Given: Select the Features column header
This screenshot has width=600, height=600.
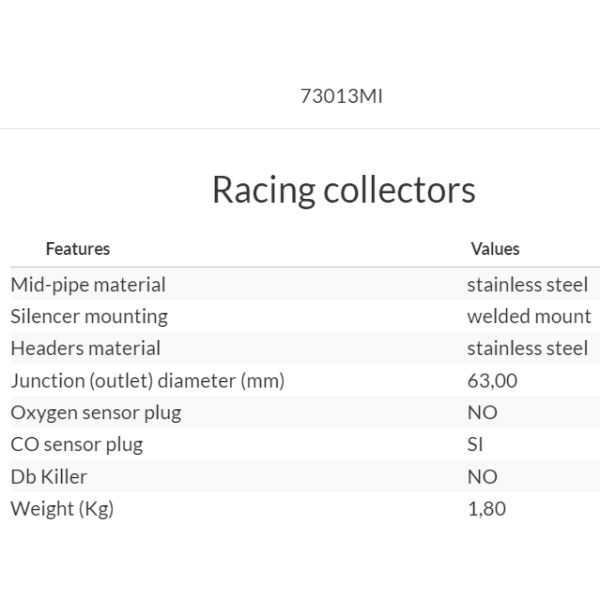Looking at the screenshot, I should pos(78,248).
